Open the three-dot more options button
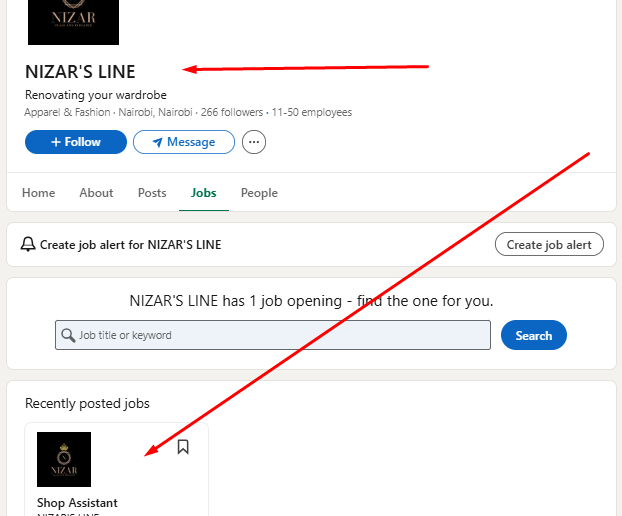 [254, 142]
